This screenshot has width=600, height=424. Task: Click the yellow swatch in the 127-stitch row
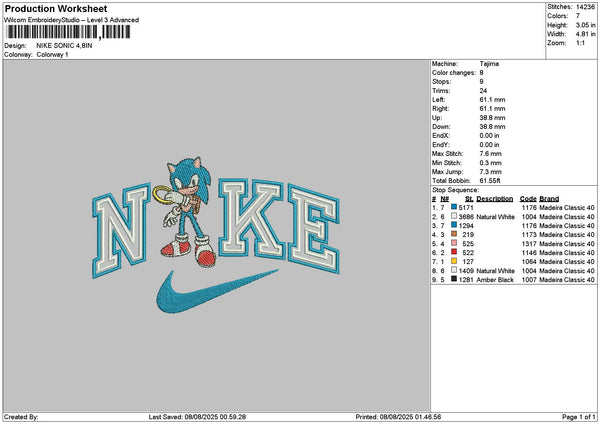click(x=454, y=261)
